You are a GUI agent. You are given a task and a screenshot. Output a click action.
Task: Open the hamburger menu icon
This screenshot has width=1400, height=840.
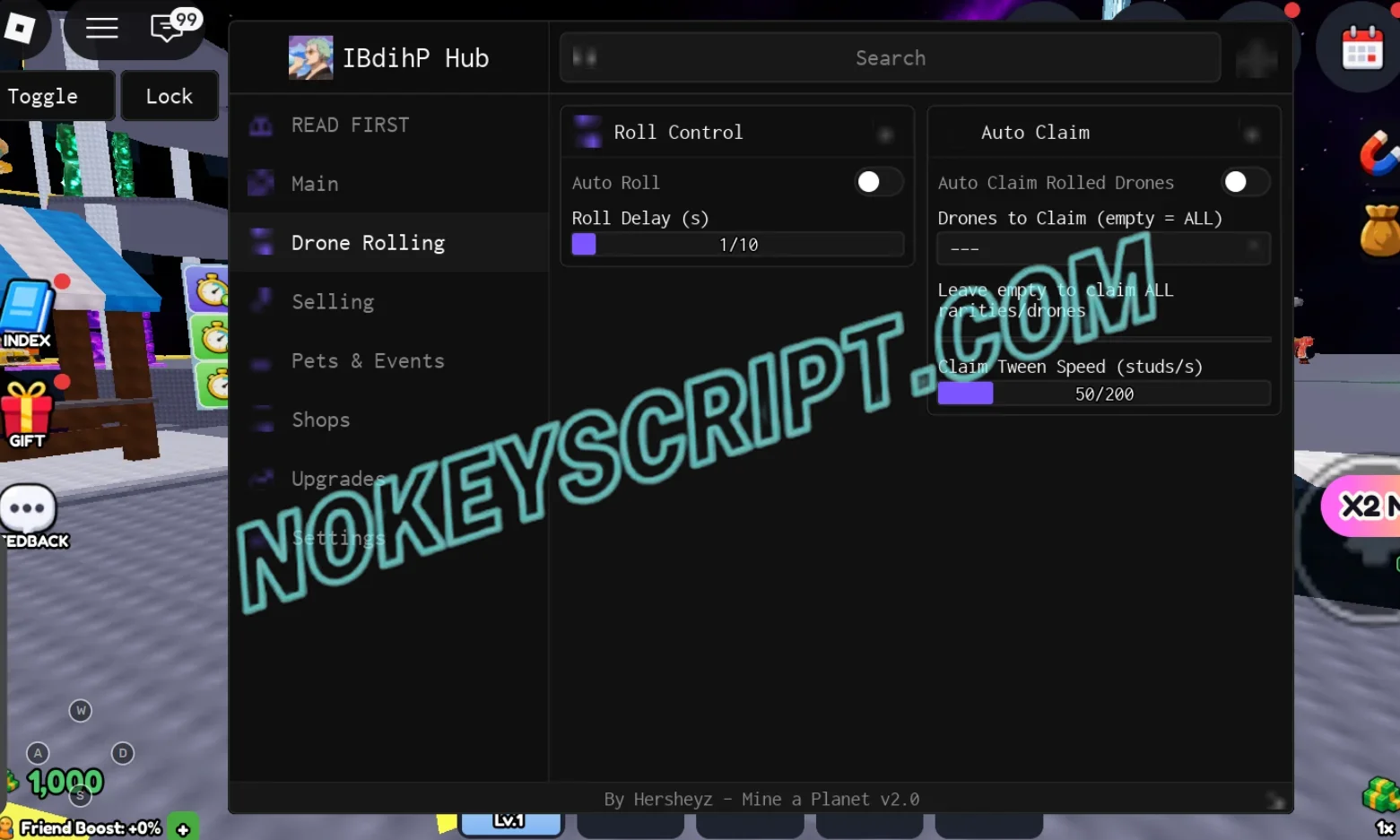pos(101,28)
